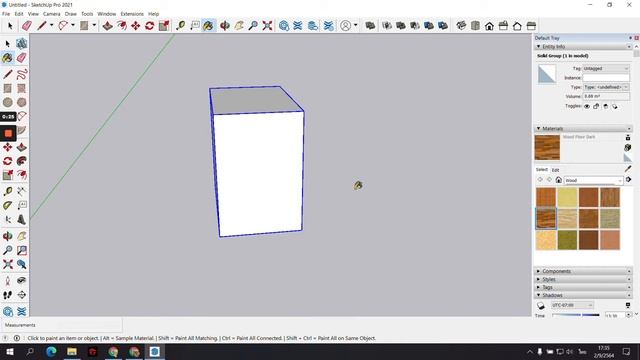
Task: Choose the selected Wood Floor Dark swatch
Action: point(546,218)
